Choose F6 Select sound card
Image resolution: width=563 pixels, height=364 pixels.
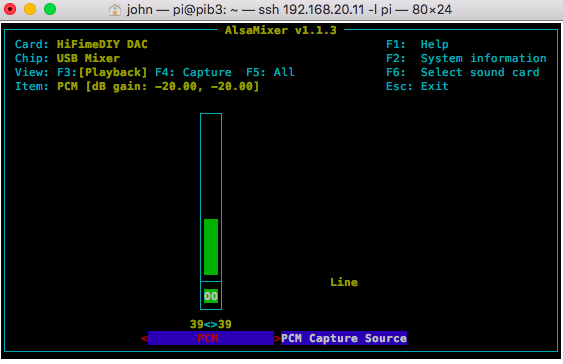tap(462, 73)
